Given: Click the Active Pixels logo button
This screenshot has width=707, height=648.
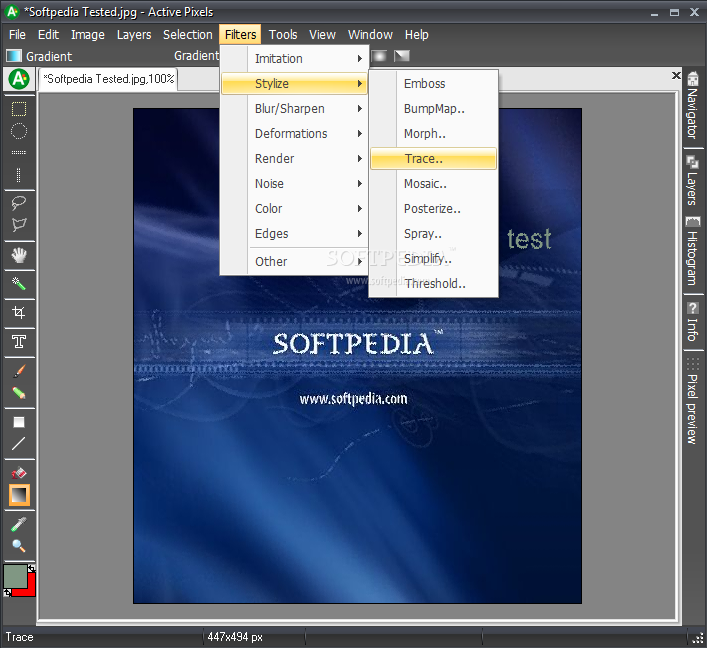Looking at the screenshot, I should [19, 79].
